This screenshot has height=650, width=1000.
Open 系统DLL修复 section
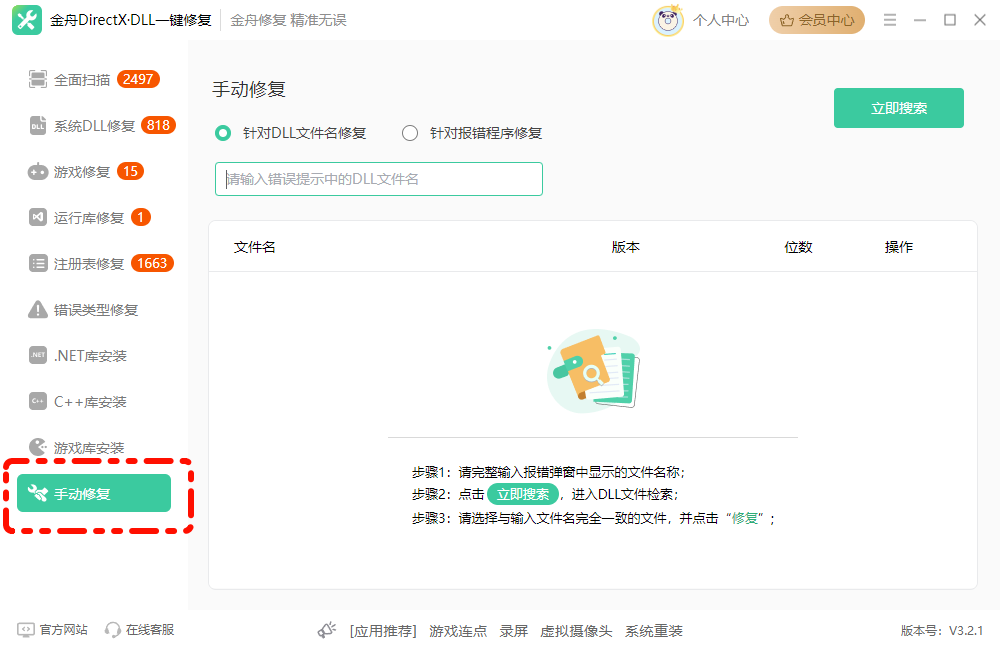(x=94, y=126)
